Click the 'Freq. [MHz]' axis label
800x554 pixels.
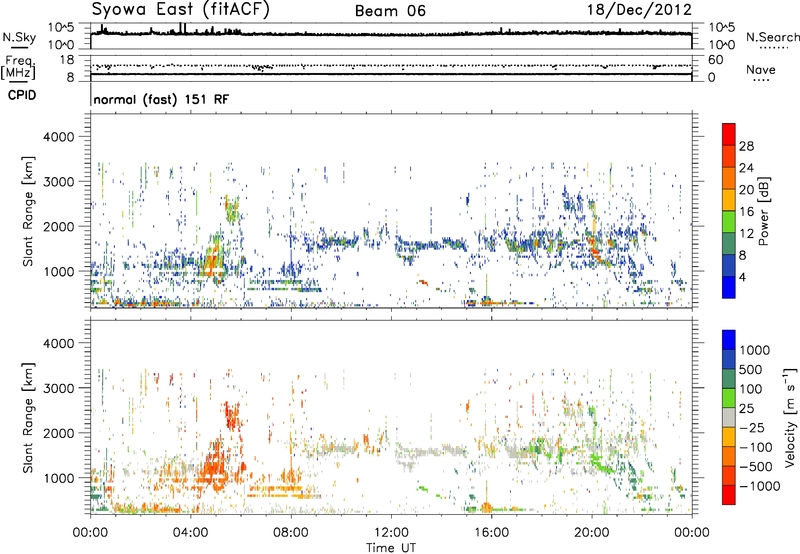[x=18, y=68]
